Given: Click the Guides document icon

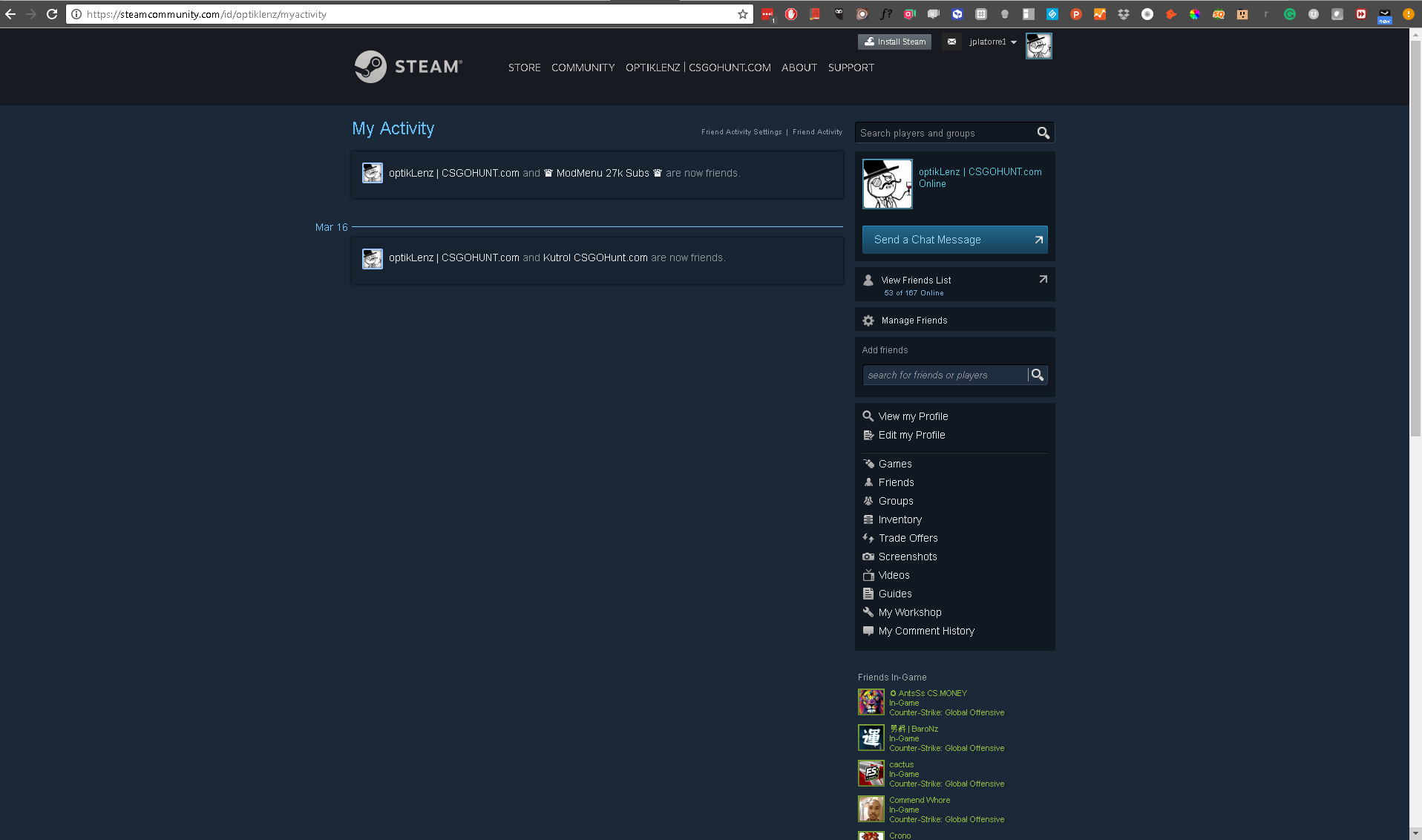Looking at the screenshot, I should 868,594.
